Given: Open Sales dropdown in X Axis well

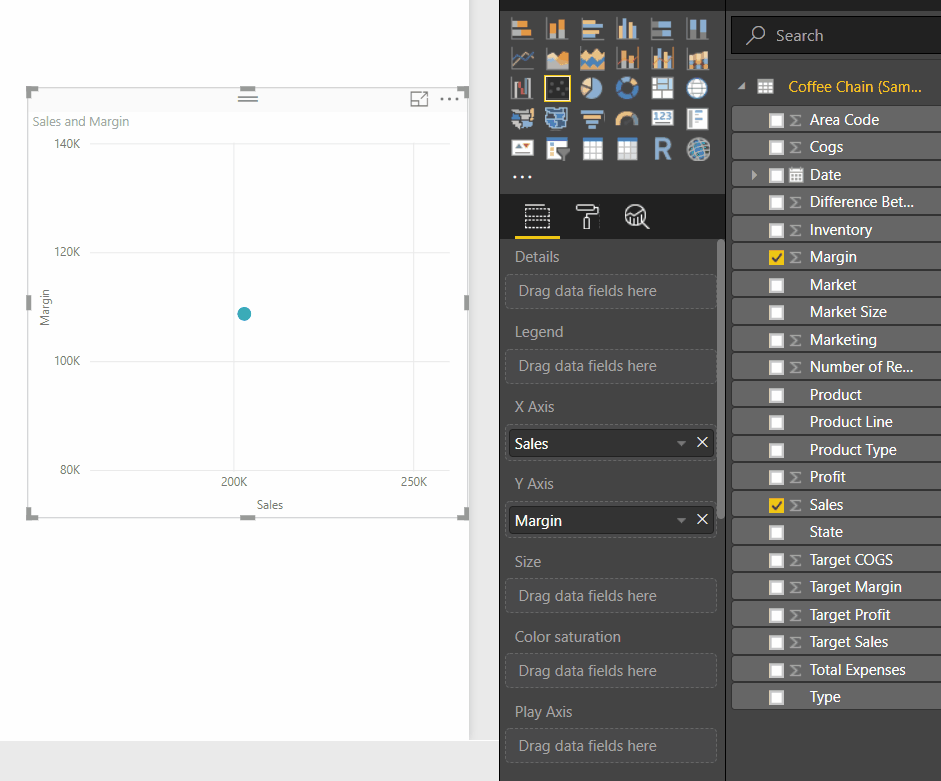Looking at the screenshot, I should (x=681, y=444).
